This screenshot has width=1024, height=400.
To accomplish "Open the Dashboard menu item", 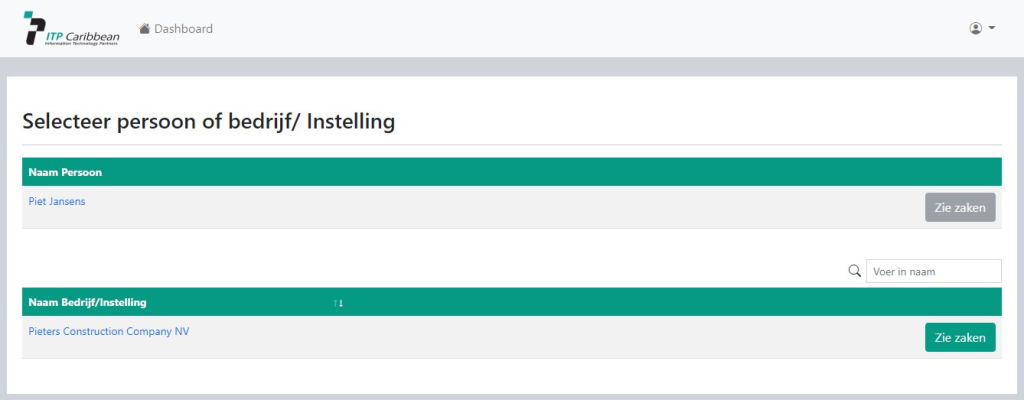I will [x=176, y=28].
